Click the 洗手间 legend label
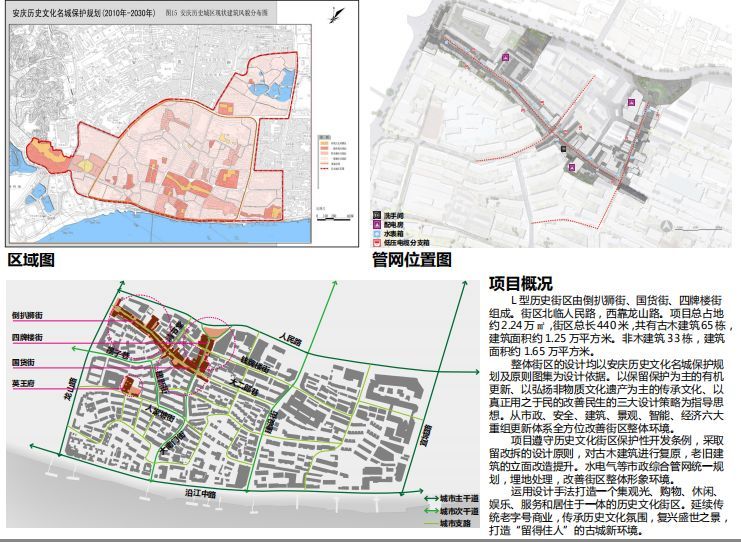 [394, 216]
